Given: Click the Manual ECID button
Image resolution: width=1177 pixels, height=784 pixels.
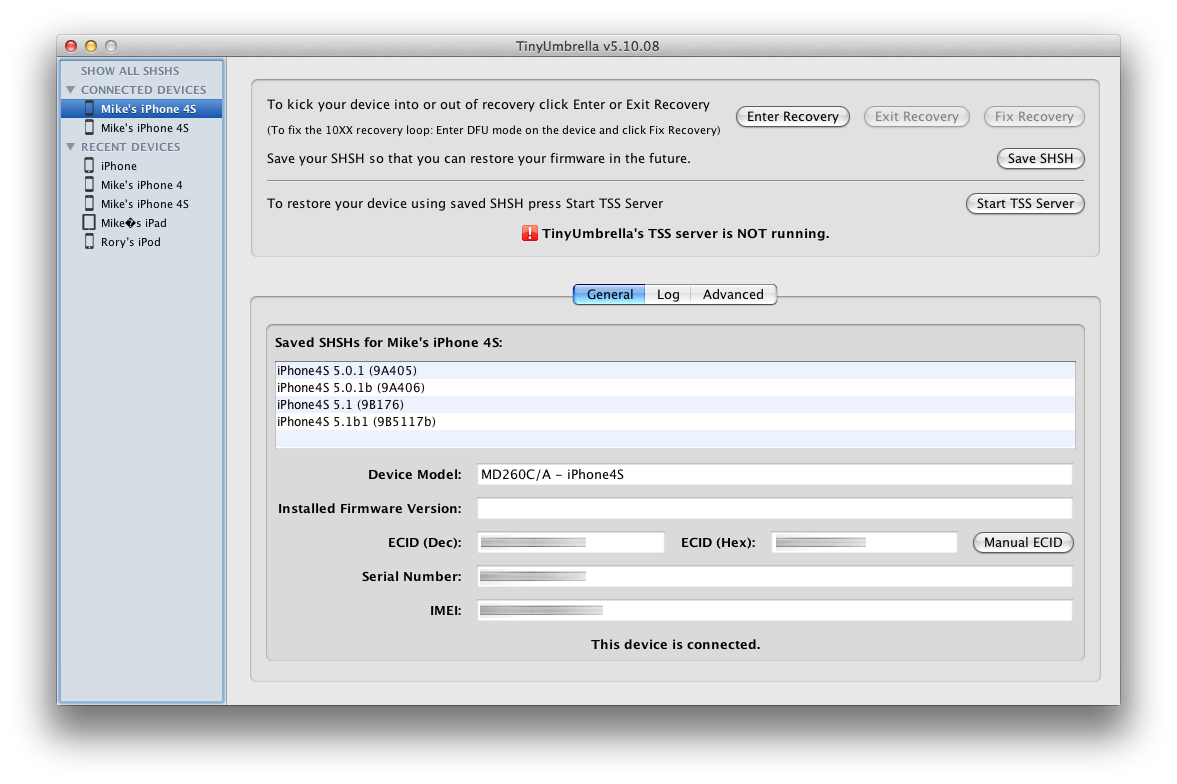Looking at the screenshot, I should click(1023, 542).
